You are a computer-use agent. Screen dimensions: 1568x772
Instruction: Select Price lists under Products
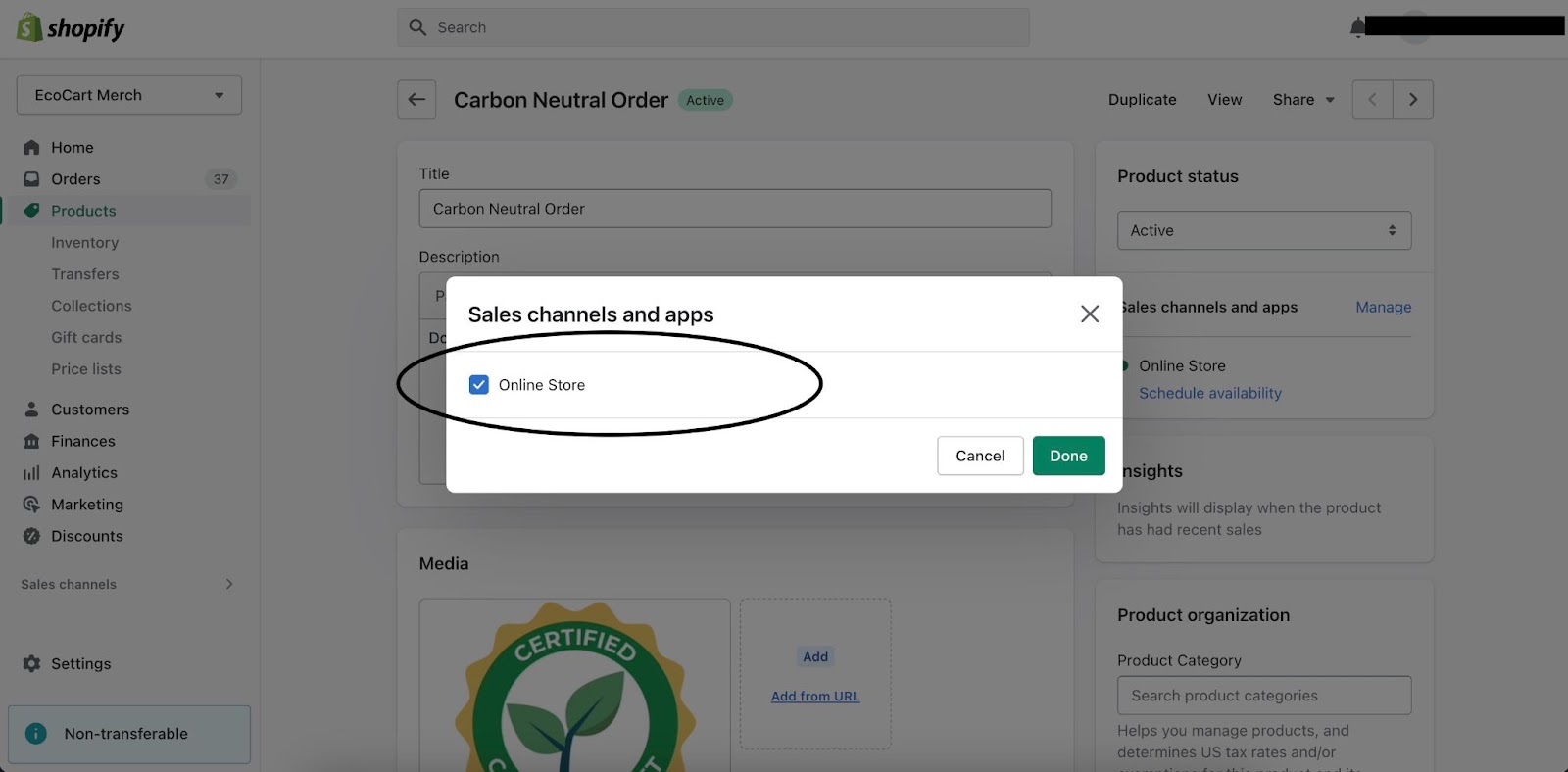coord(86,369)
